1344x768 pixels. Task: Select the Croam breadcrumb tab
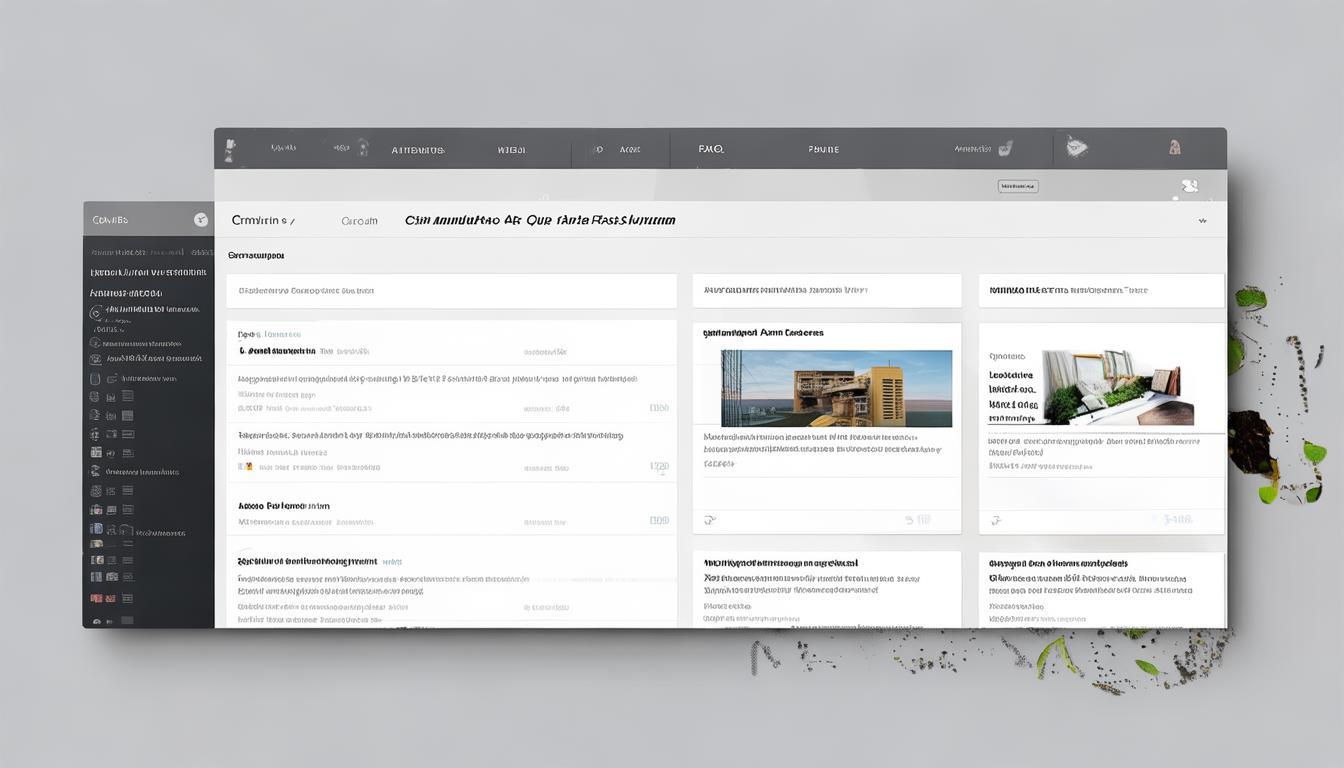359,221
